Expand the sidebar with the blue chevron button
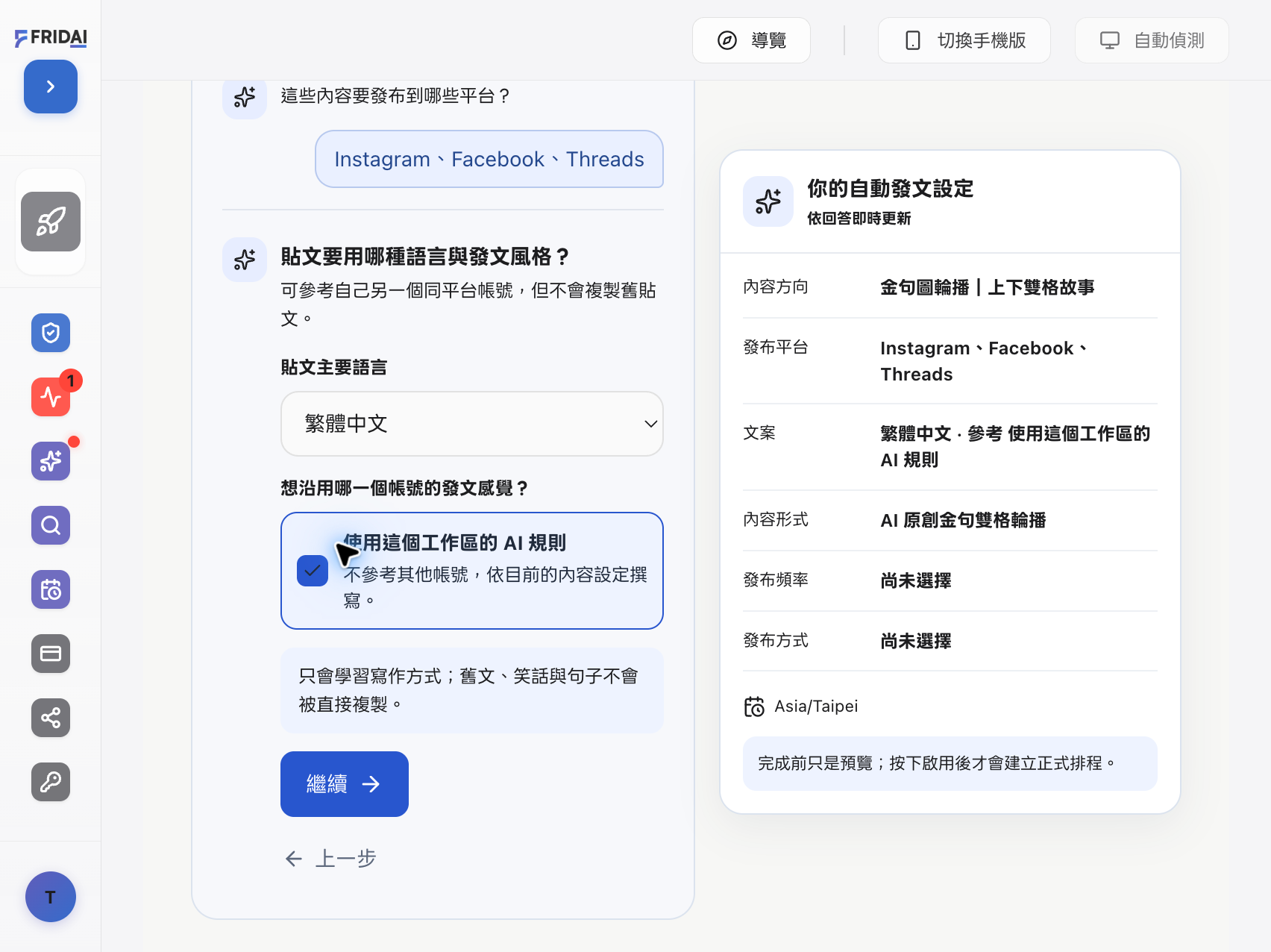The height and width of the screenshot is (952, 1271). tap(51, 87)
